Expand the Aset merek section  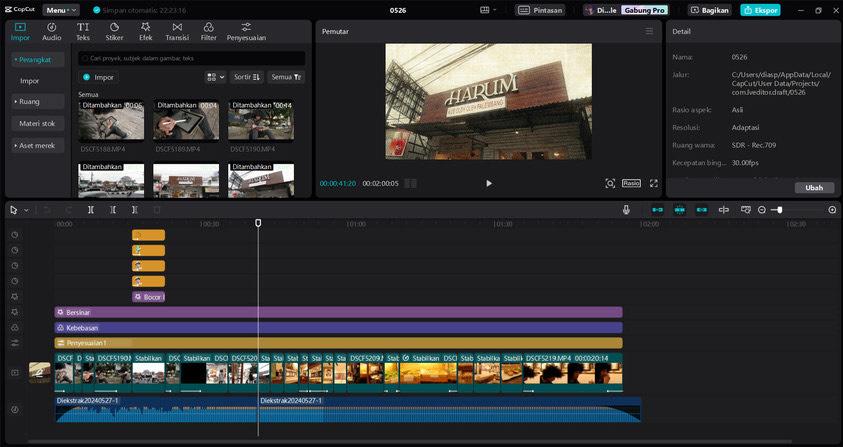36,145
